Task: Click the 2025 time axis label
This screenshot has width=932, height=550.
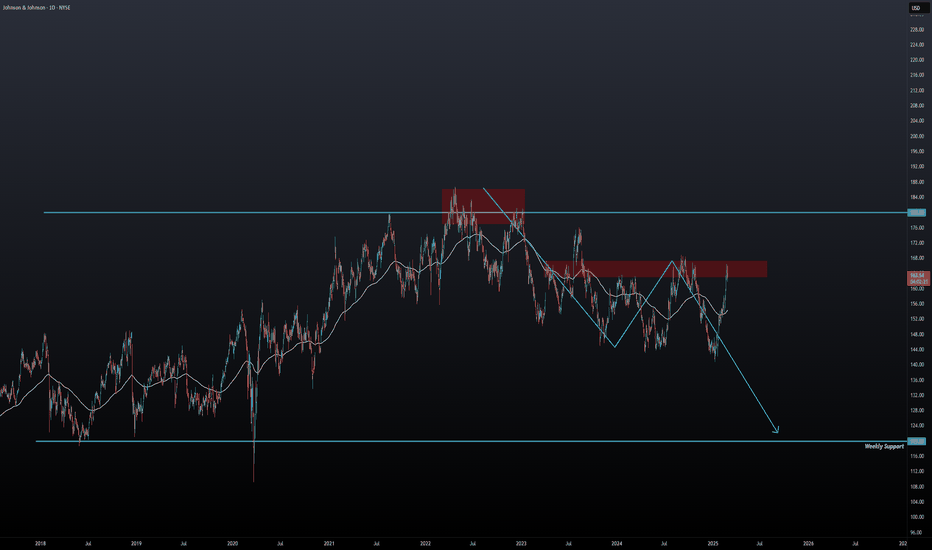Action: tap(713, 543)
